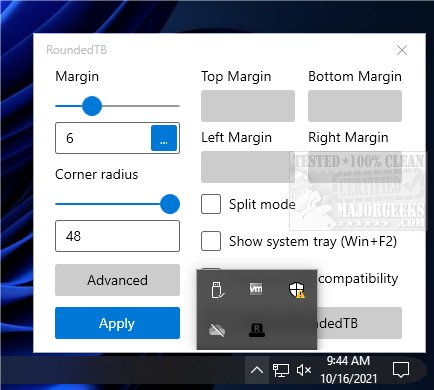Toggle Show system tray checkbox
434x390 pixels.
211,241
